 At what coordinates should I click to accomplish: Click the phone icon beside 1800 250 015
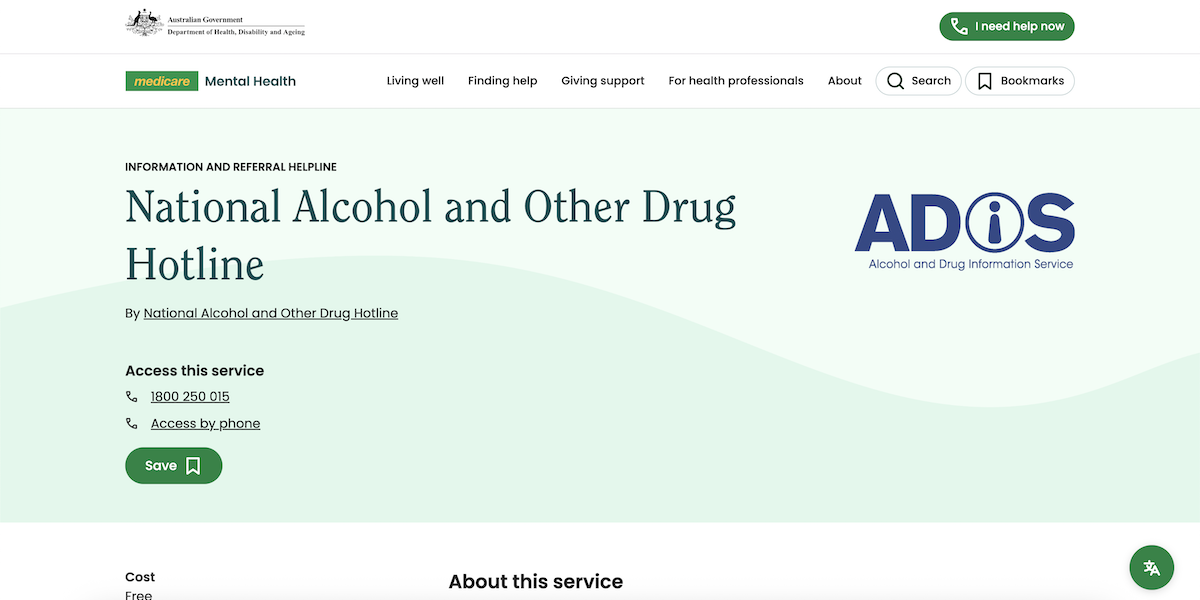(x=131, y=396)
